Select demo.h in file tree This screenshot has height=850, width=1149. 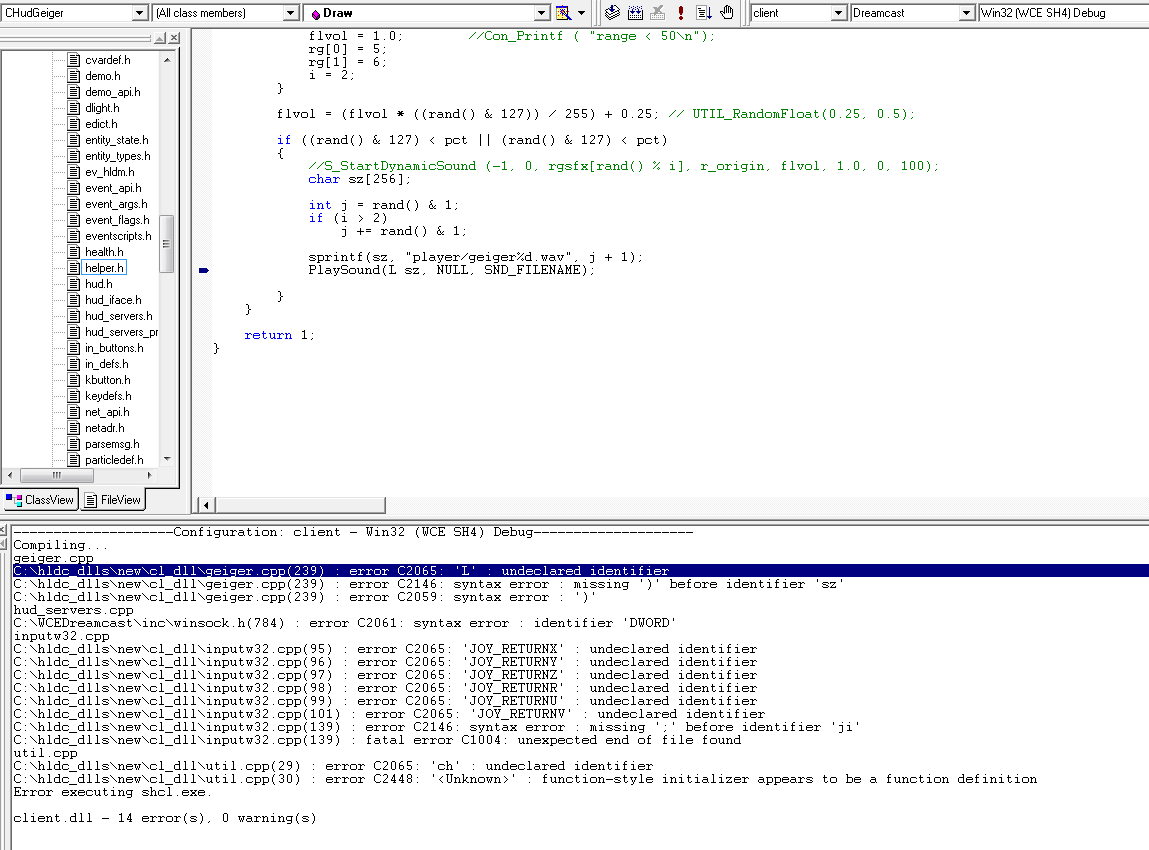click(103, 76)
